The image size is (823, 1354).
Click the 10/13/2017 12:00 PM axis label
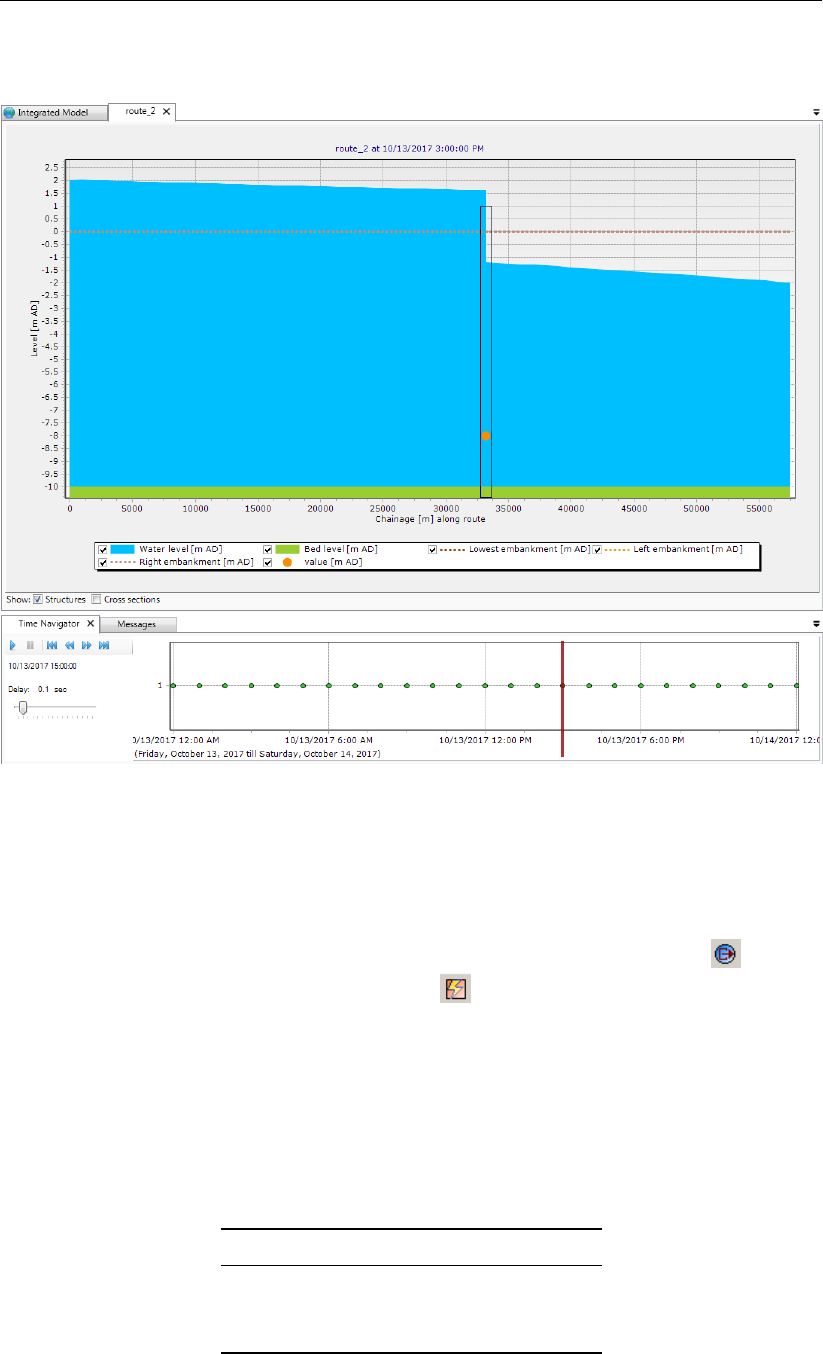point(484,741)
